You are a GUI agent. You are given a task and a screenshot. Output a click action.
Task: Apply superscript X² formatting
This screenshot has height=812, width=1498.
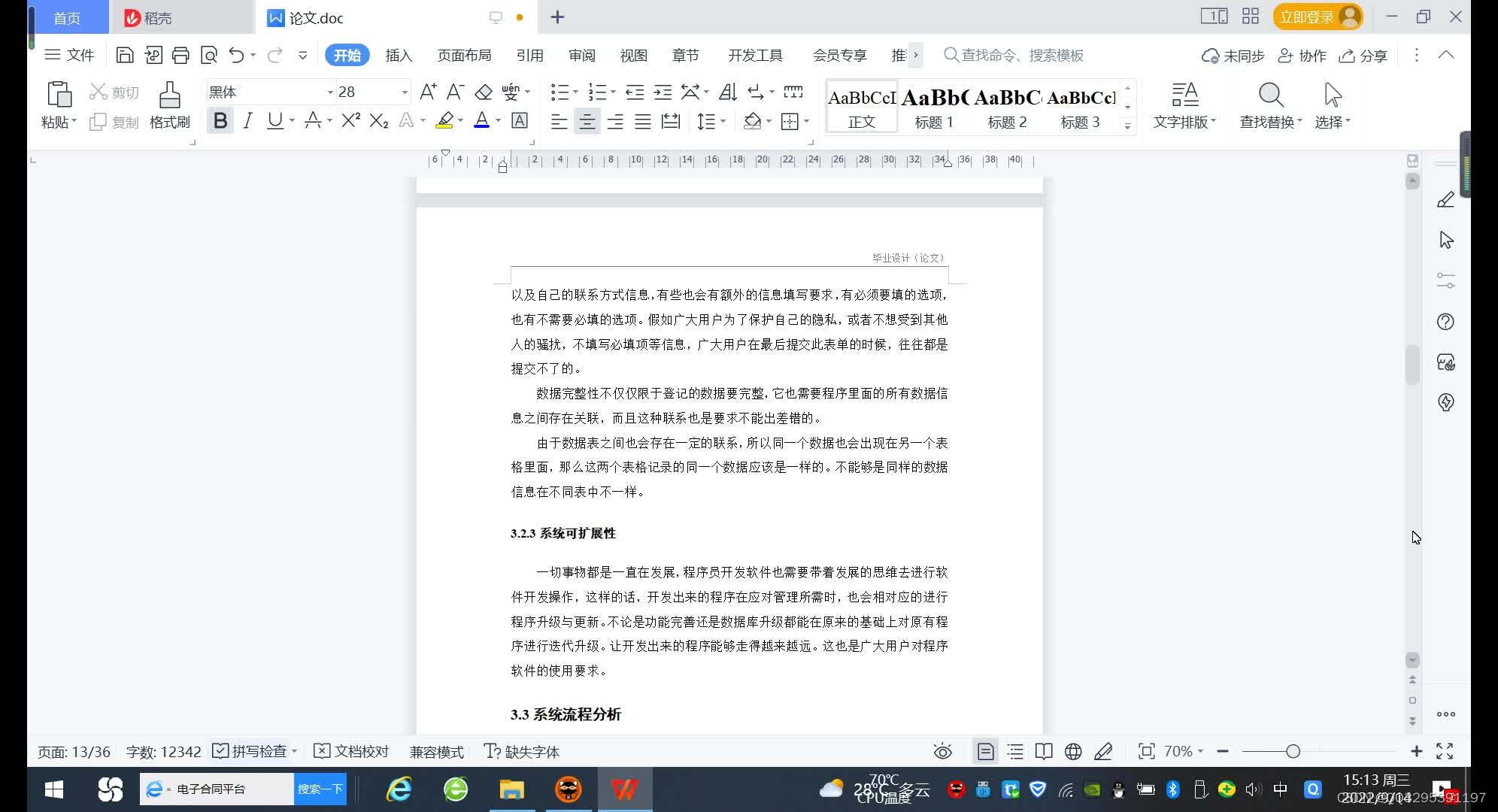pos(350,120)
